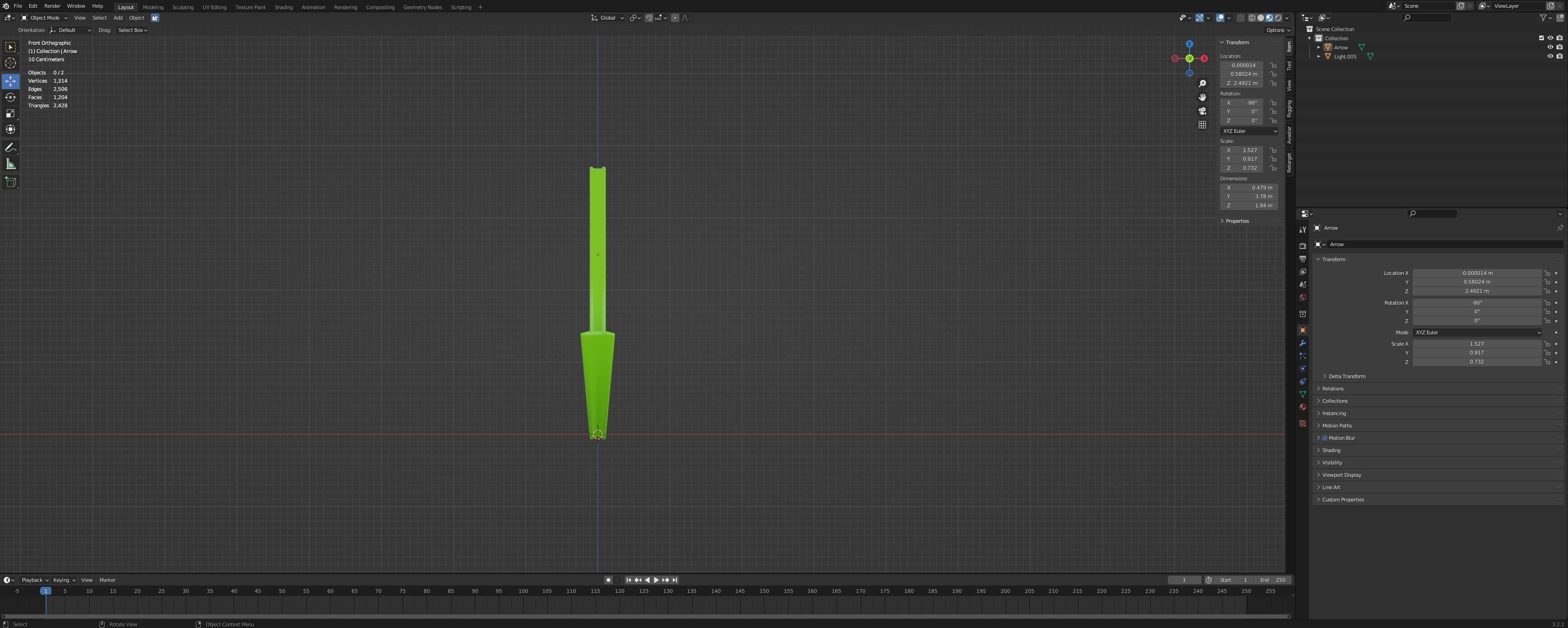Viewport: 1568px width, 628px height.
Task: Expand the Delta Transform section
Action: coord(1347,376)
